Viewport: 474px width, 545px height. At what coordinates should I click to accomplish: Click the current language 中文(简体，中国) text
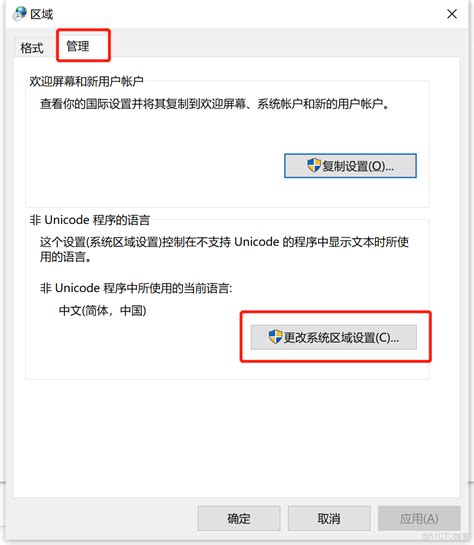pyautogui.click(x=103, y=310)
